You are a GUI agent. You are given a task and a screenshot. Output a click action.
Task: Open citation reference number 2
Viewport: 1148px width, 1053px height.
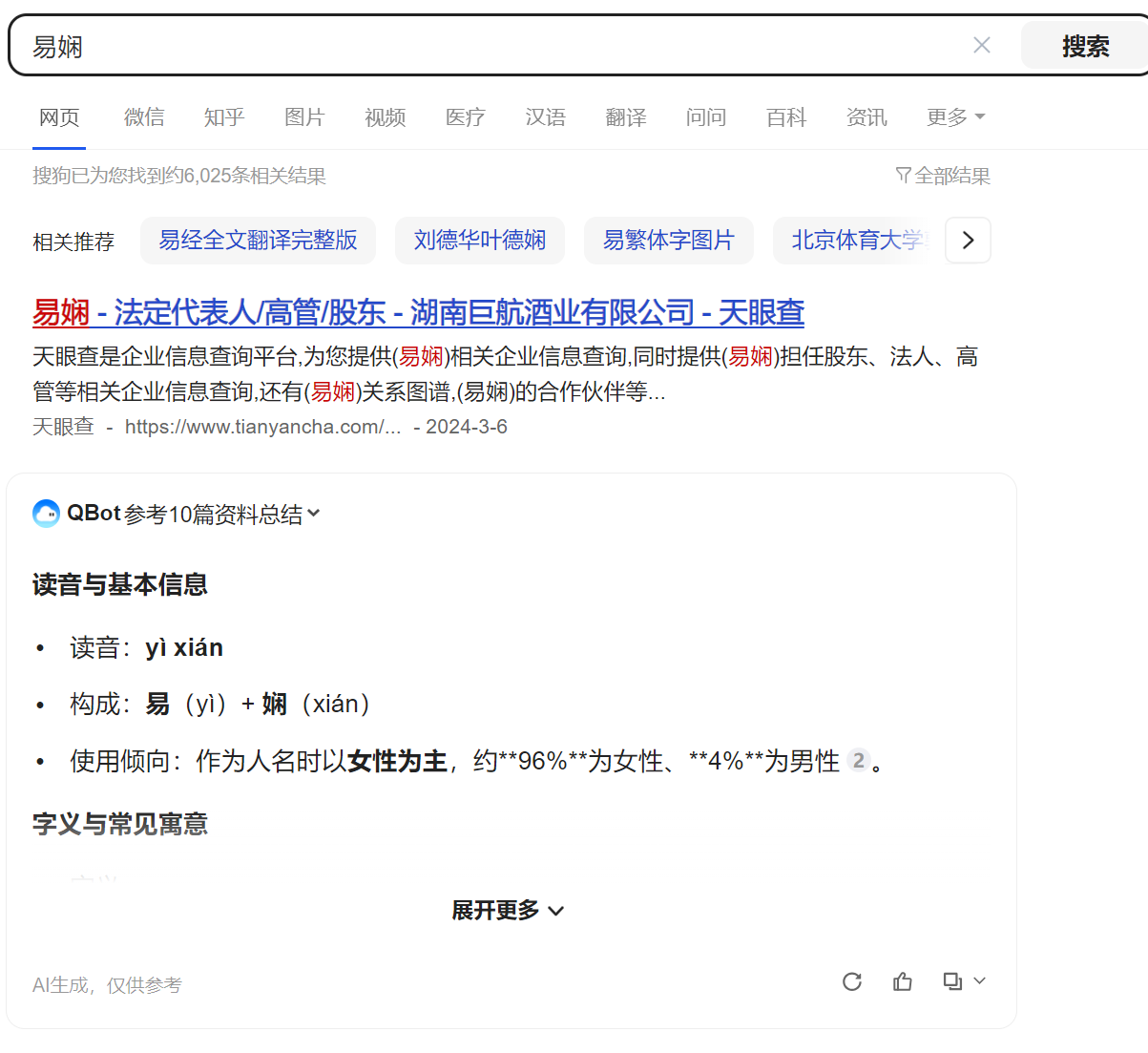[x=859, y=761]
